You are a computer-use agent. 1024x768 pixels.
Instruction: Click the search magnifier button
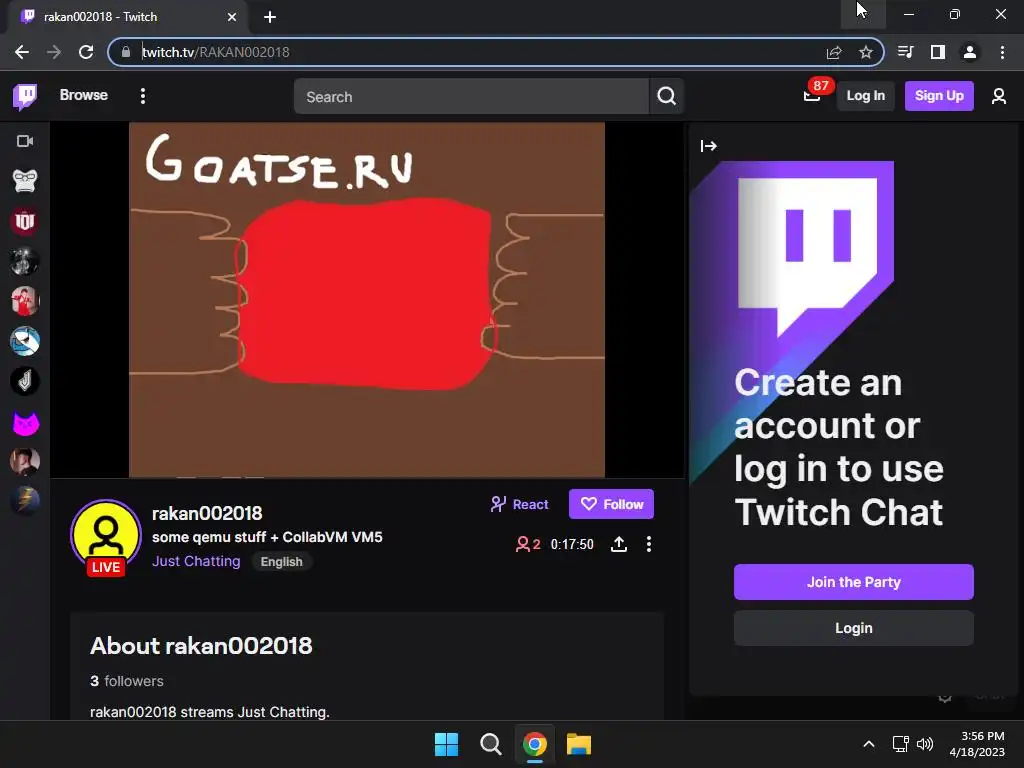pos(666,97)
